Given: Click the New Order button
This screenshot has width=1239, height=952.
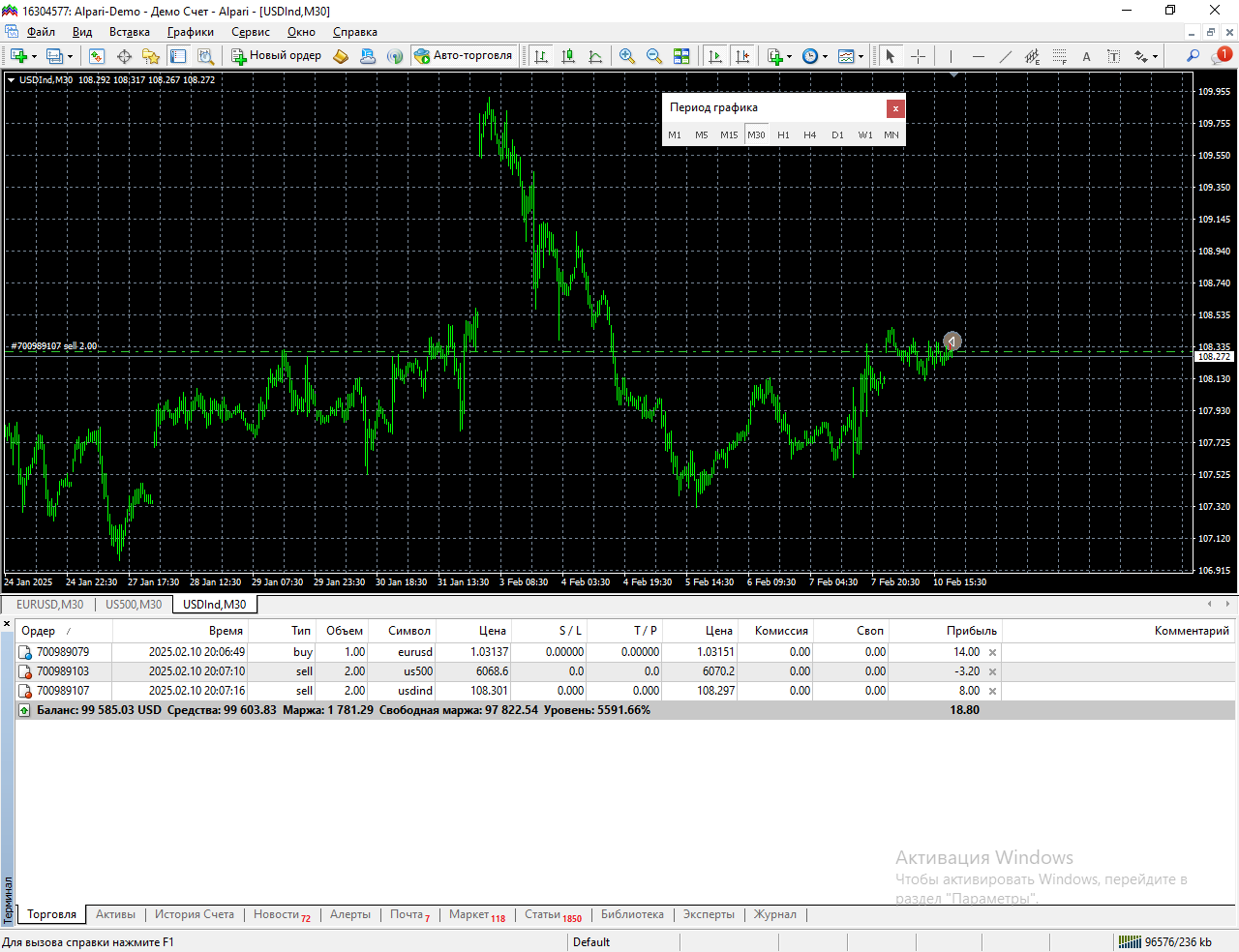Looking at the screenshot, I should coord(276,56).
